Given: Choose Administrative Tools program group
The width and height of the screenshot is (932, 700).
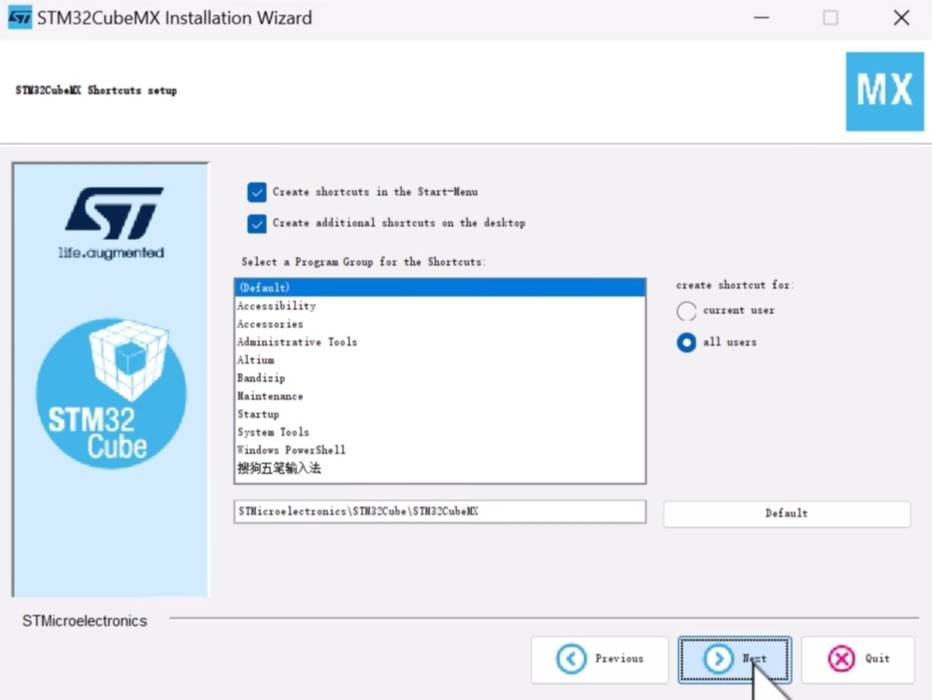Looking at the screenshot, I should point(440,342).
